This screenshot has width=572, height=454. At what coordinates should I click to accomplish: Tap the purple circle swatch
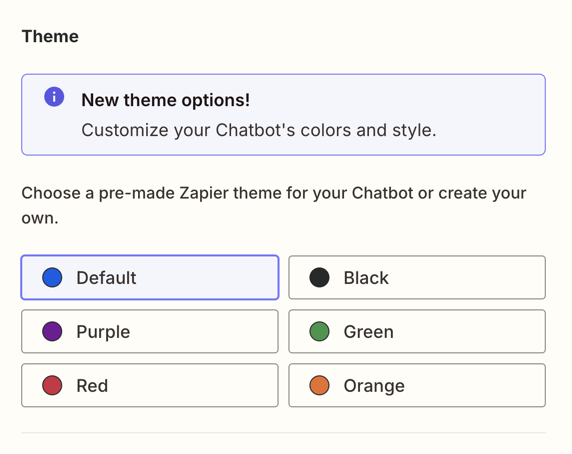52,331
